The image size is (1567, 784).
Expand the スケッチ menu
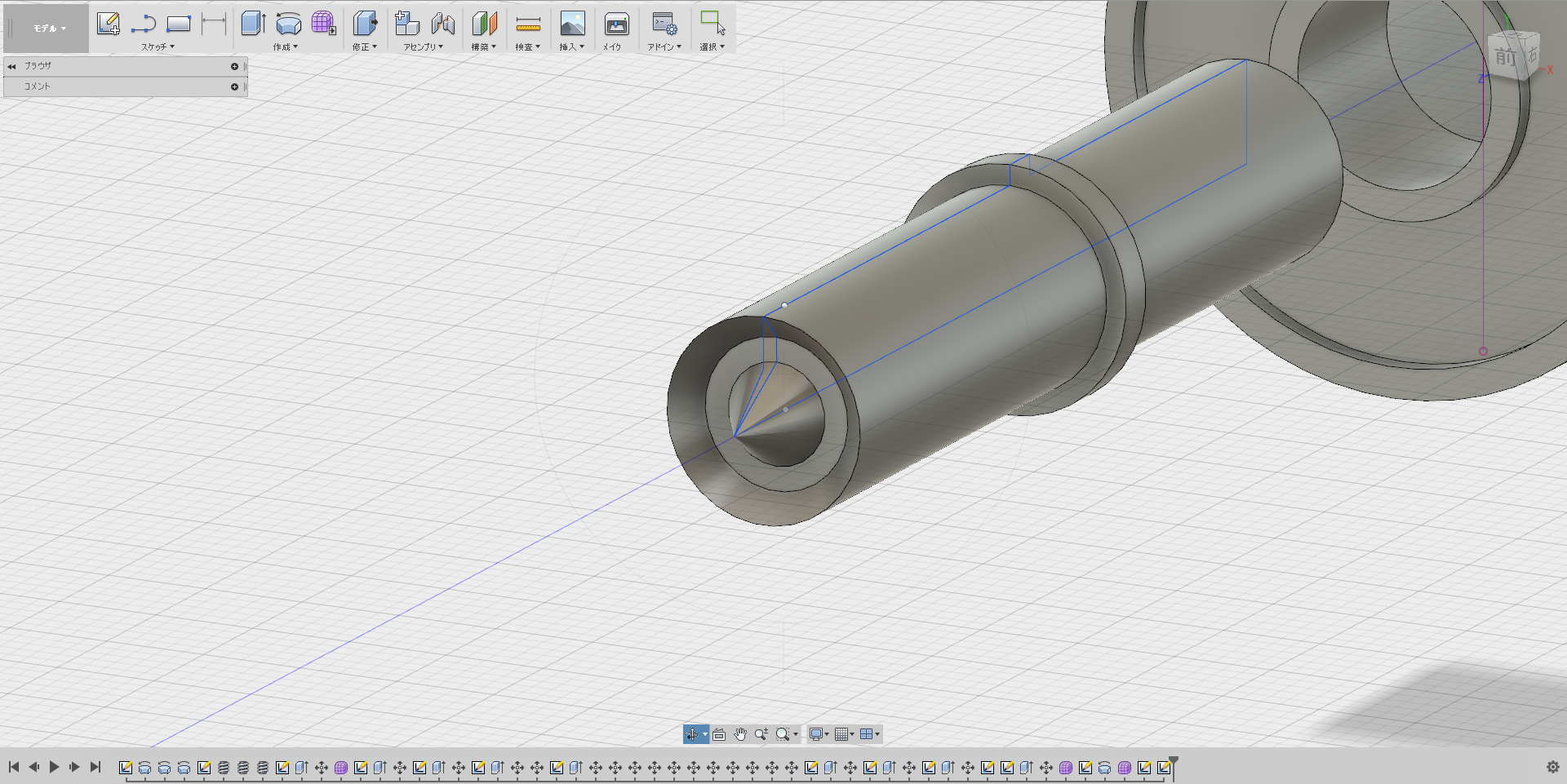(158, 47)
